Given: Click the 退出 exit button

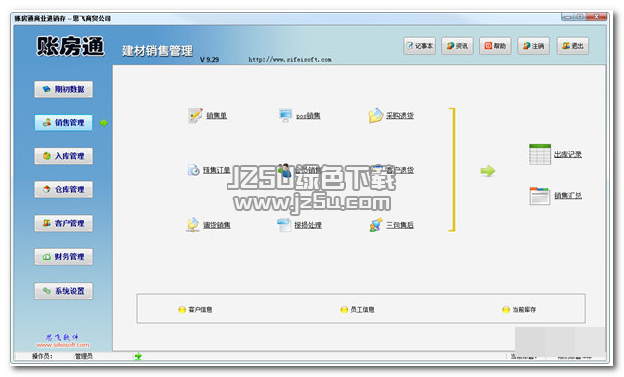Looking at the screenshot, I should (x=573, y=46).
